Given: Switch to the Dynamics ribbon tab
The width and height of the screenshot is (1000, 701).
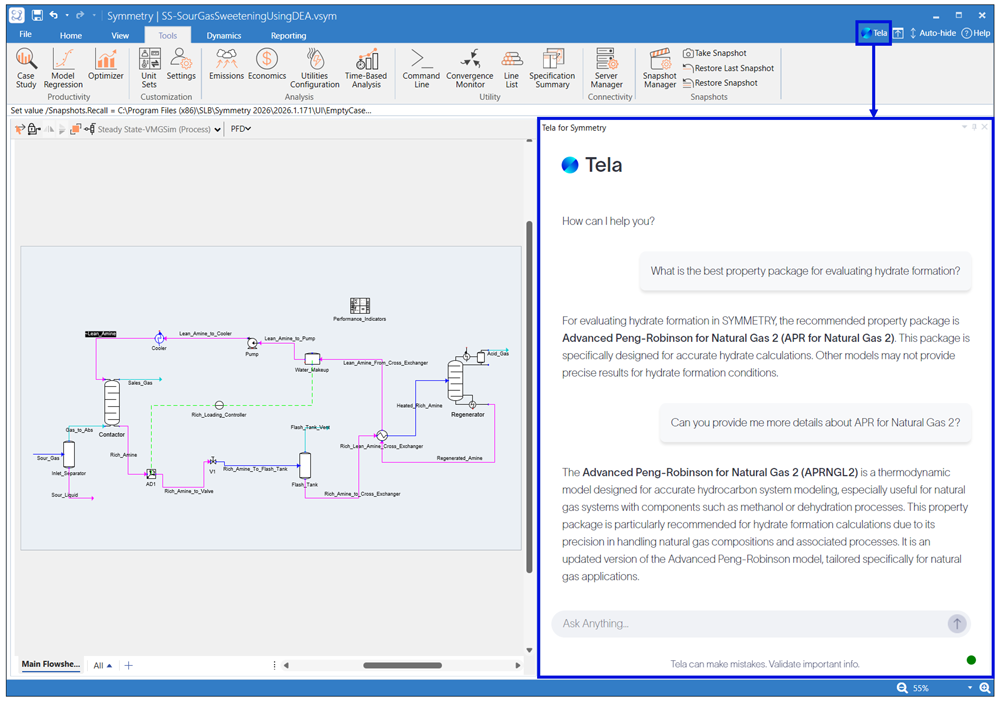Looking at the screenshot, I should (224, 35).
